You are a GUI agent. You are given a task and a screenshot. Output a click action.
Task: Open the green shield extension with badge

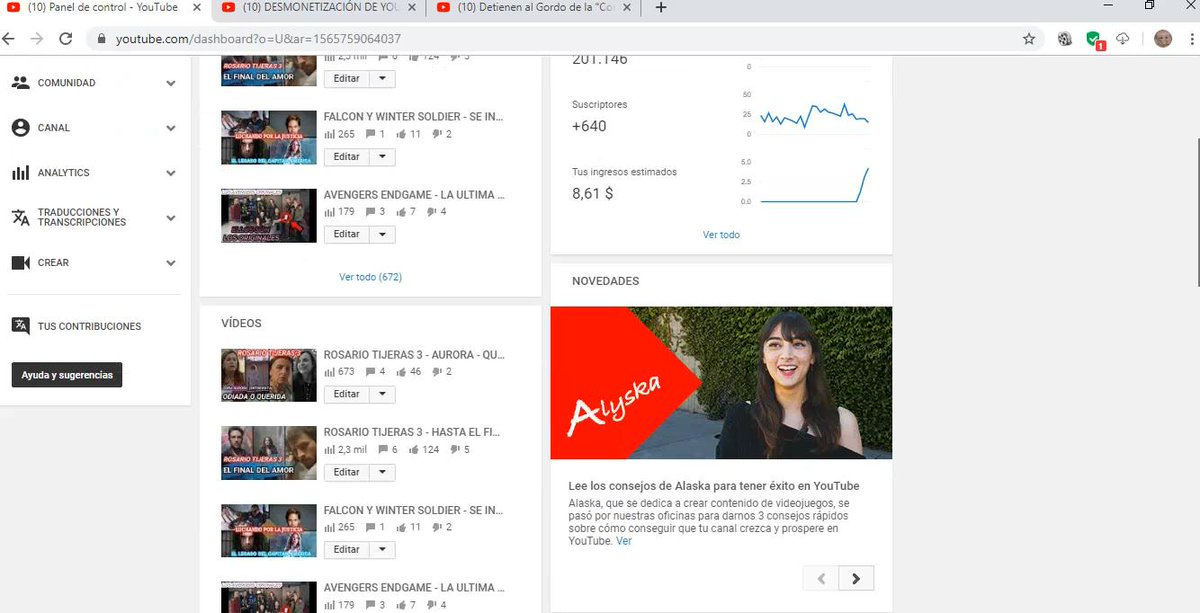[1095, 40]
